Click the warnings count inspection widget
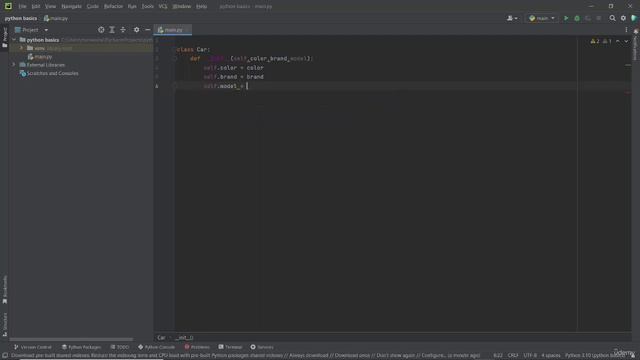 coord(601,41)
